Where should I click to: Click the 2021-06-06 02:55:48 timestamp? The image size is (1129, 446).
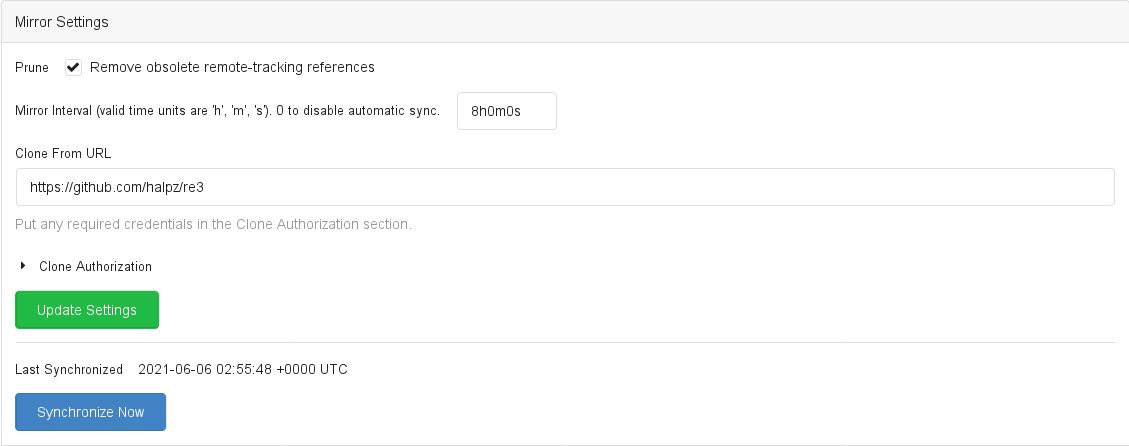point(242,370)
